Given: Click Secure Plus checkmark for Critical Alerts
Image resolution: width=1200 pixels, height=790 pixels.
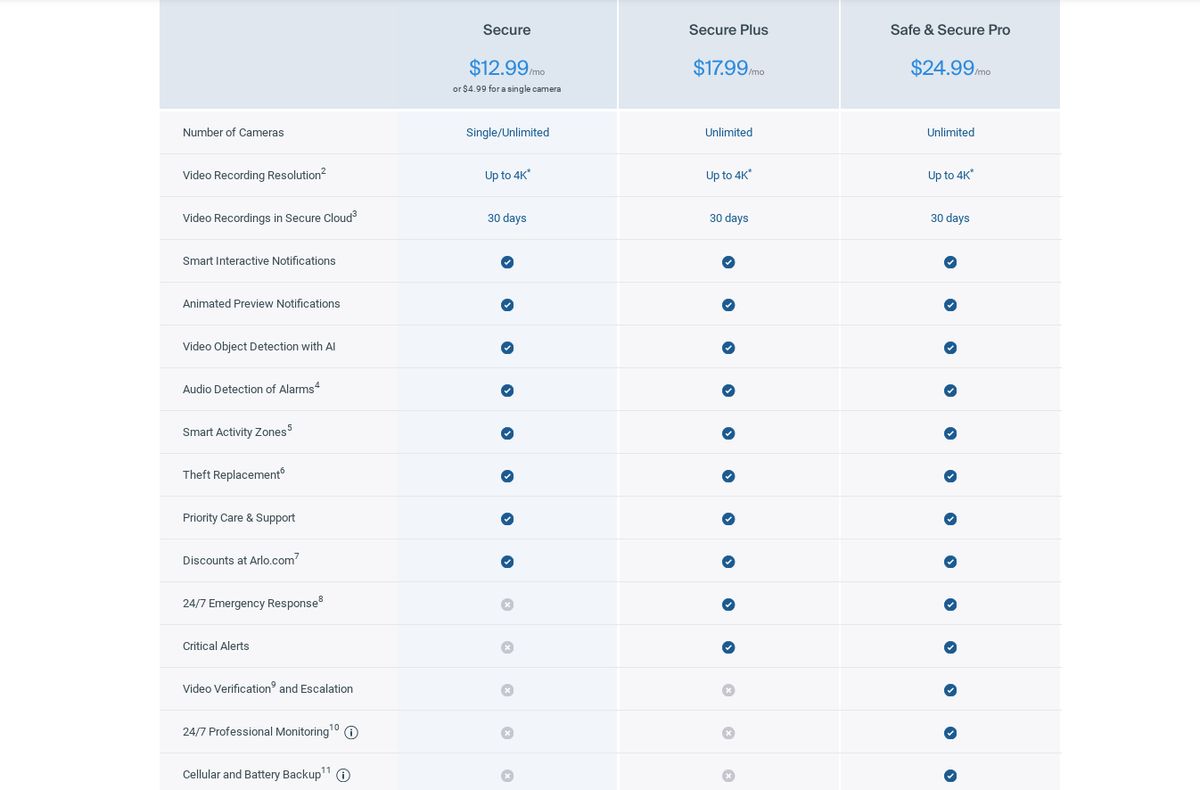Looking at the screenshot, I should 728,647.
